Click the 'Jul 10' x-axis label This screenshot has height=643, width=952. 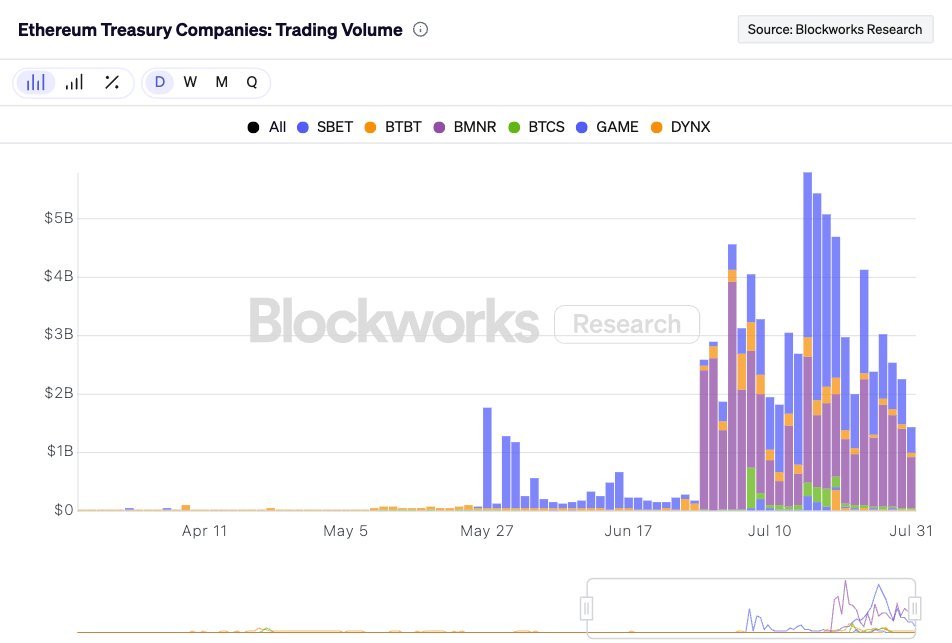(x=769, y=531)
